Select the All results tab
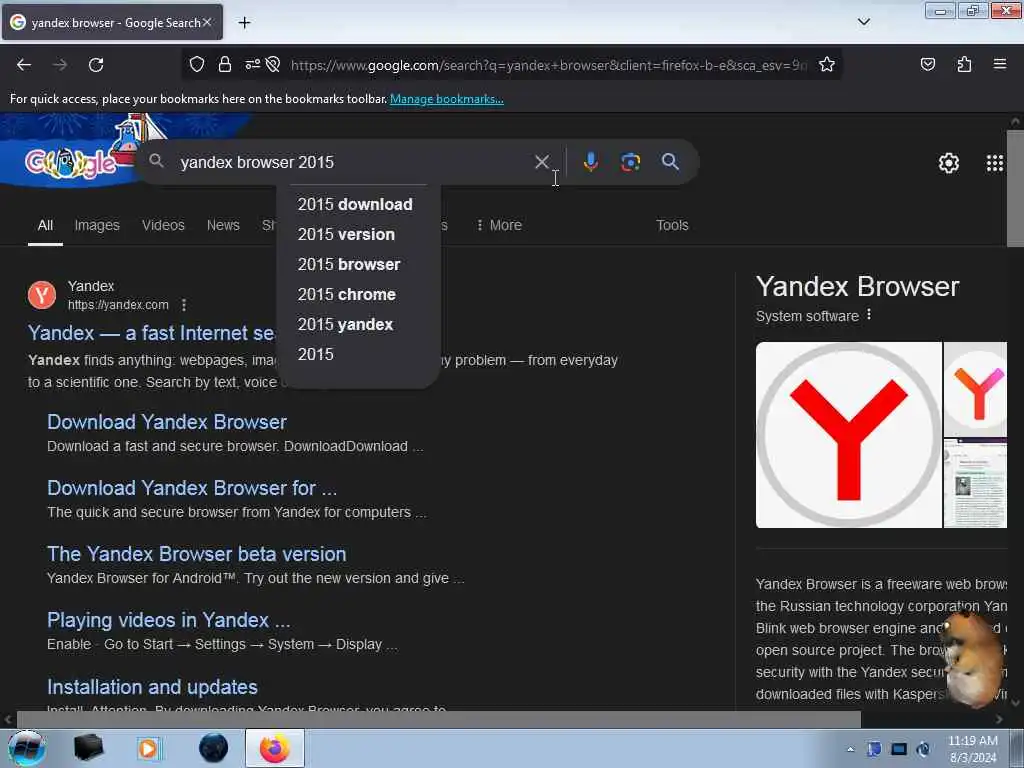This screenshot has width=1024, height=768. pyautogui.click(x=45, y=225)
